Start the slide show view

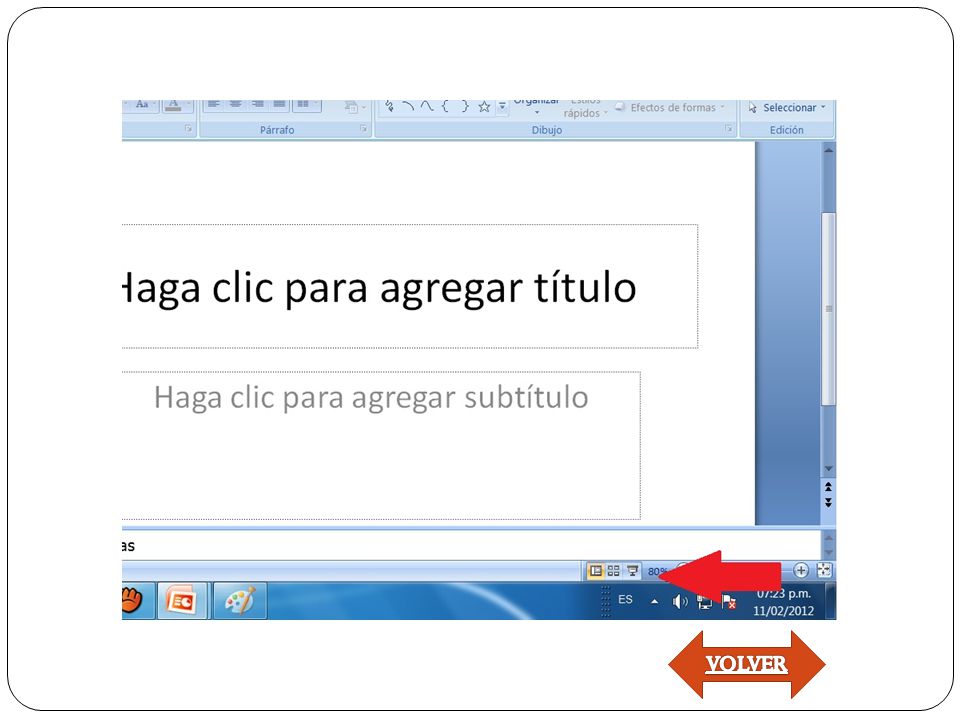pos(632,571)
